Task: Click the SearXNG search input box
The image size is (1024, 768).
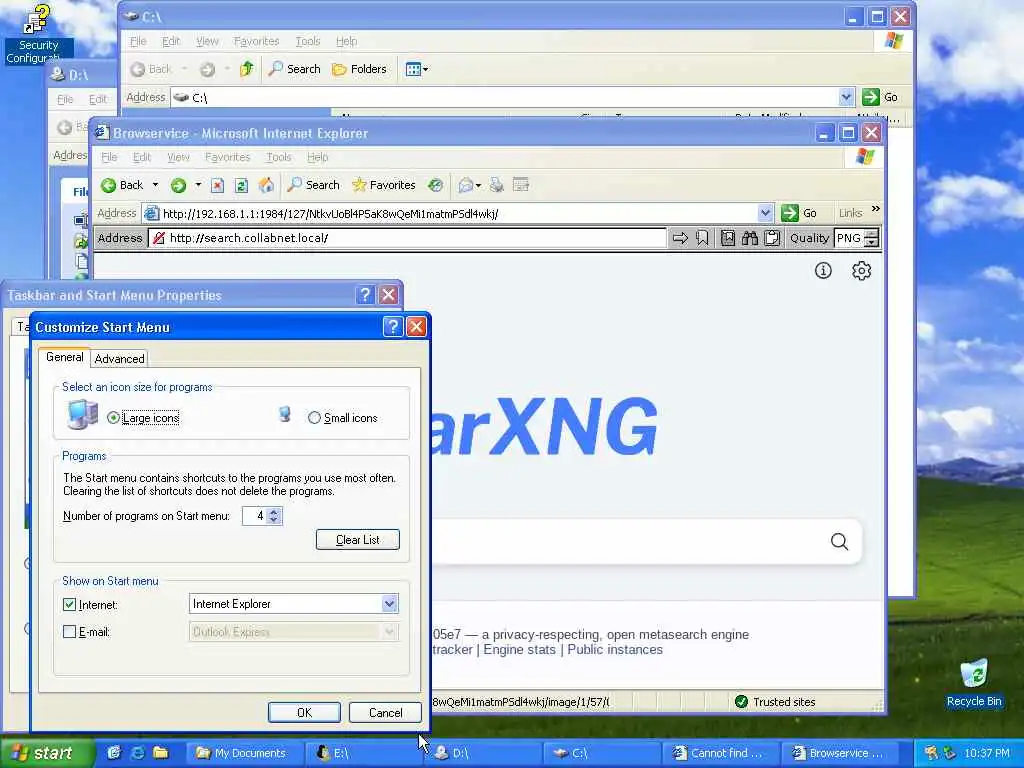Action: click(627, 541)
